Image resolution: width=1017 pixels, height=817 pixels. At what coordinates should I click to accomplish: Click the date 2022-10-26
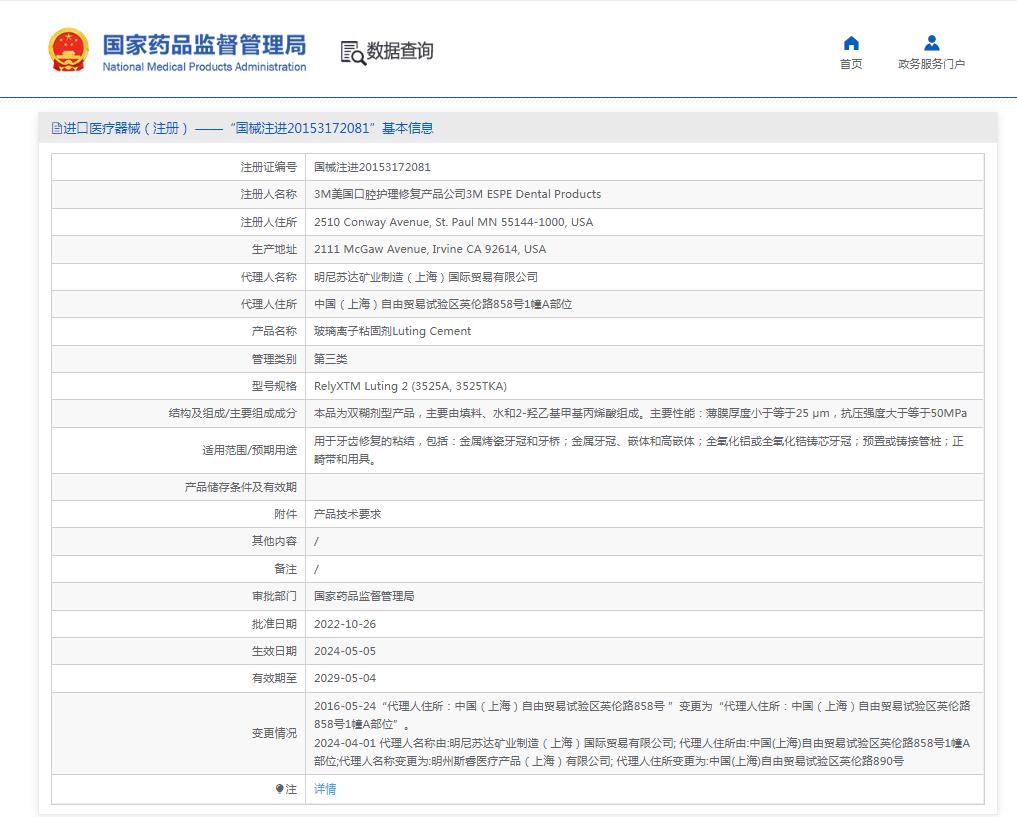click(345, 624)
